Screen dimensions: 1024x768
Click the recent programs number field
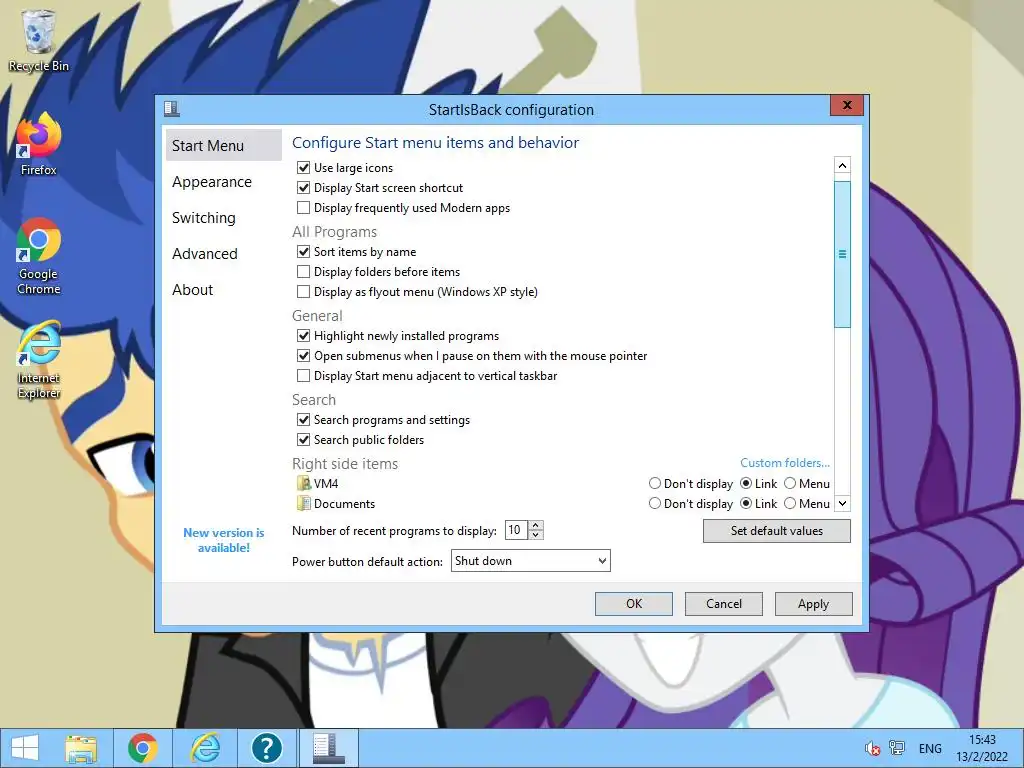click(517, 530)
